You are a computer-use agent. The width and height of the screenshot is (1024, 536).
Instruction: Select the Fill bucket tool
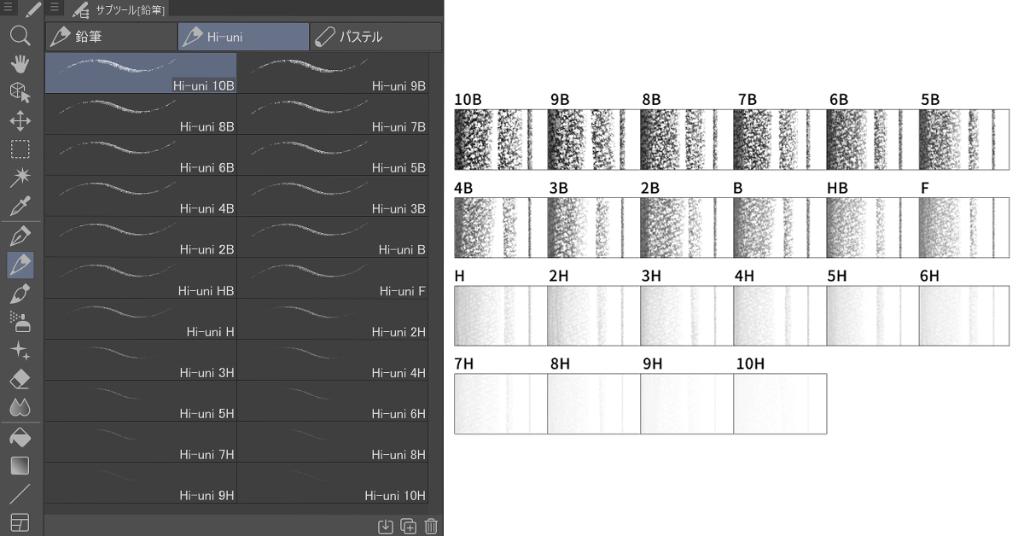pyautogui.click(x=20, y=437)
